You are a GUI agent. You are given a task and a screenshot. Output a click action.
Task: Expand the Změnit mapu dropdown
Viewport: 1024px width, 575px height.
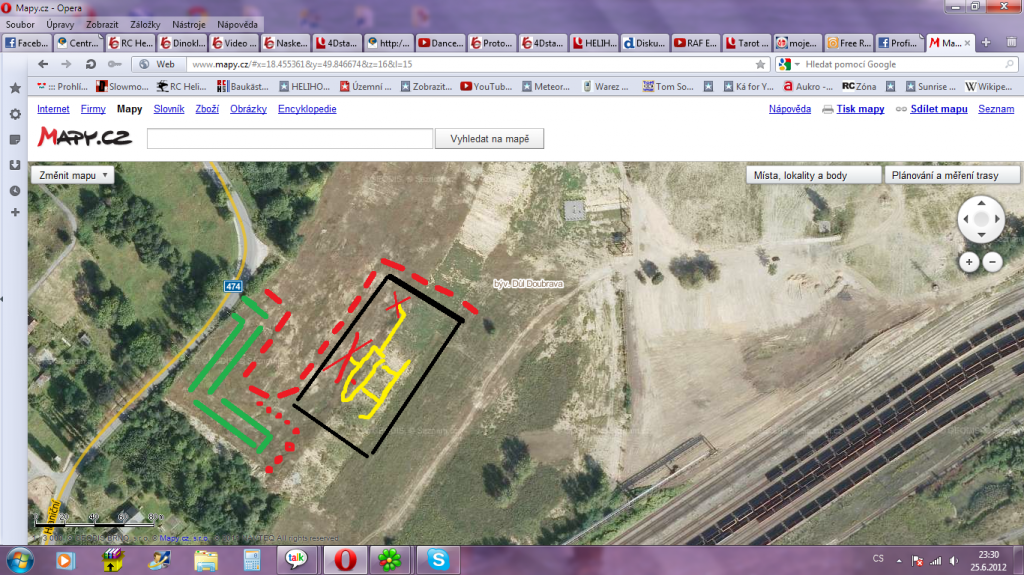73,175
